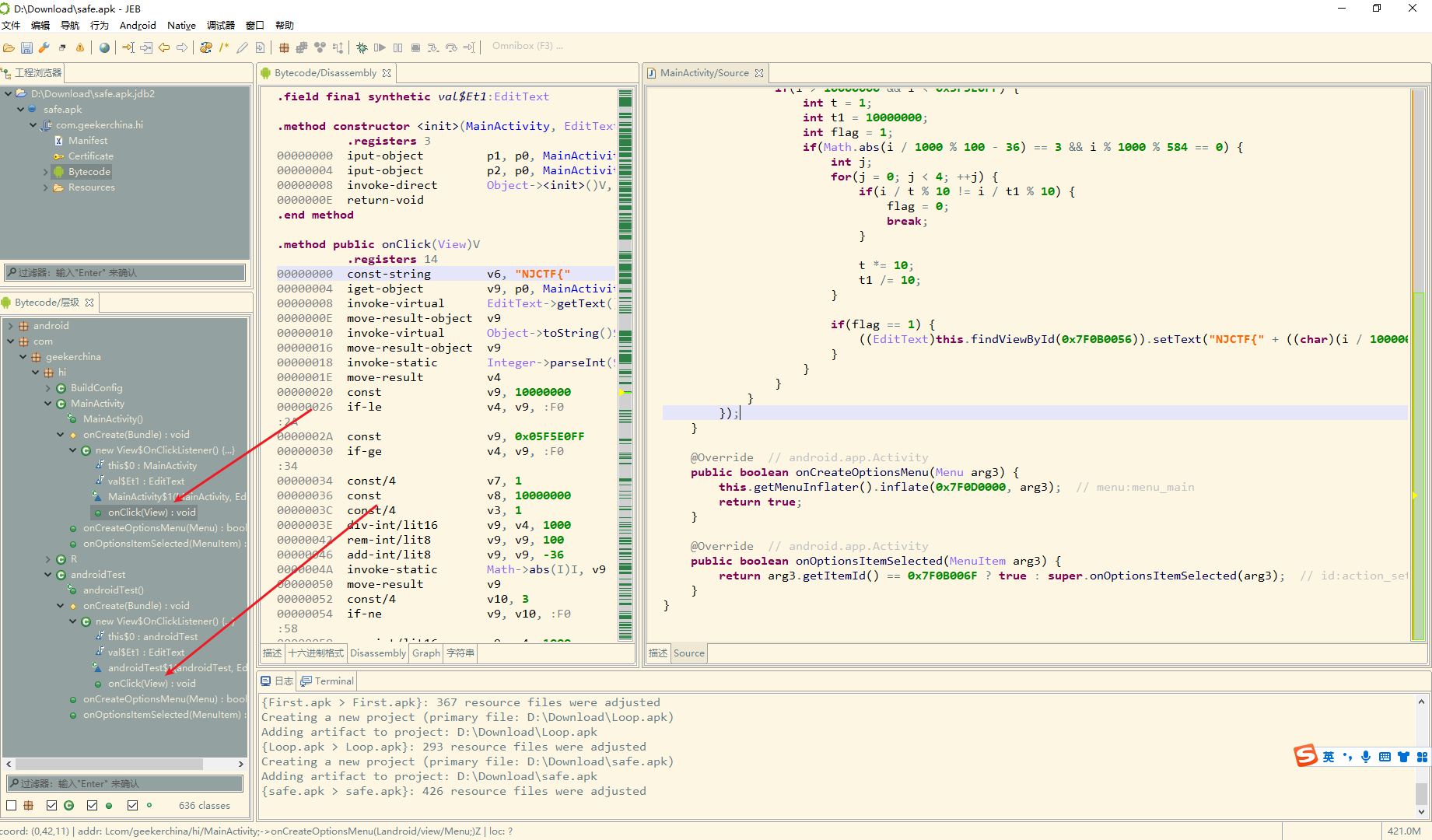Click the log panel scroll-down arrow
This screenshot has width=1432, height=840.
(1422, 812)
